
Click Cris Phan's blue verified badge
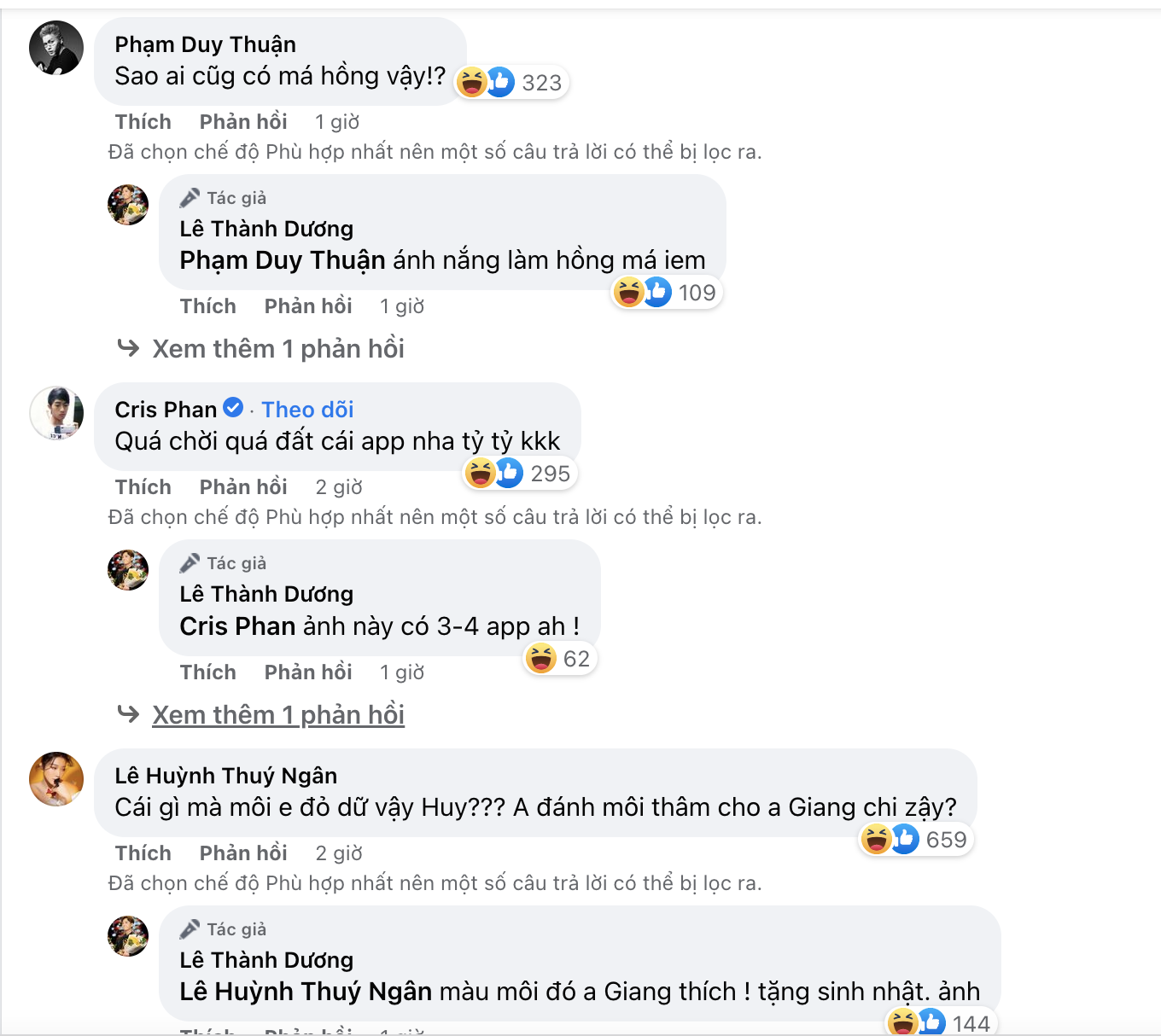point(233,408)
